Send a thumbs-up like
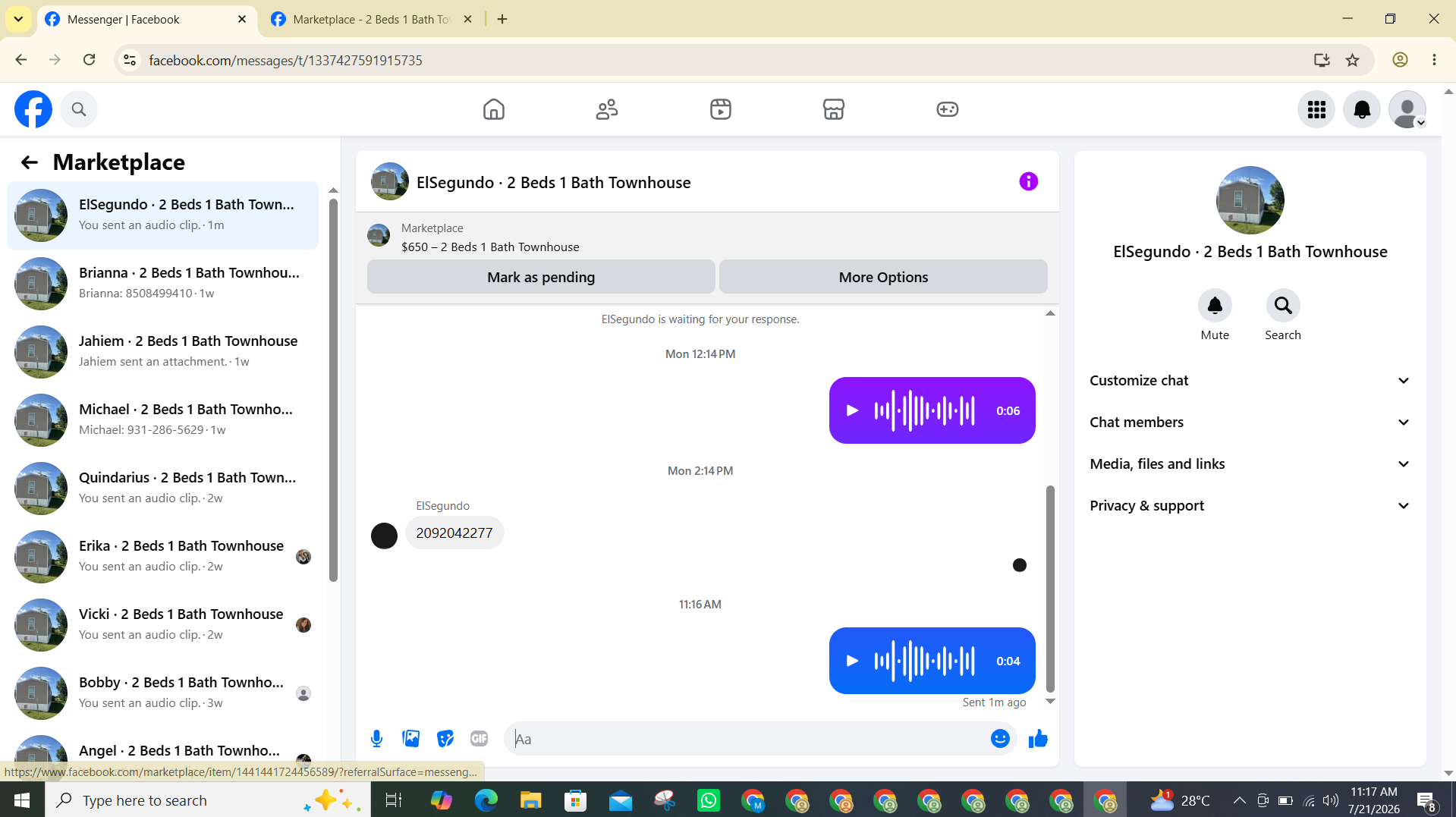 [1038, 739]
